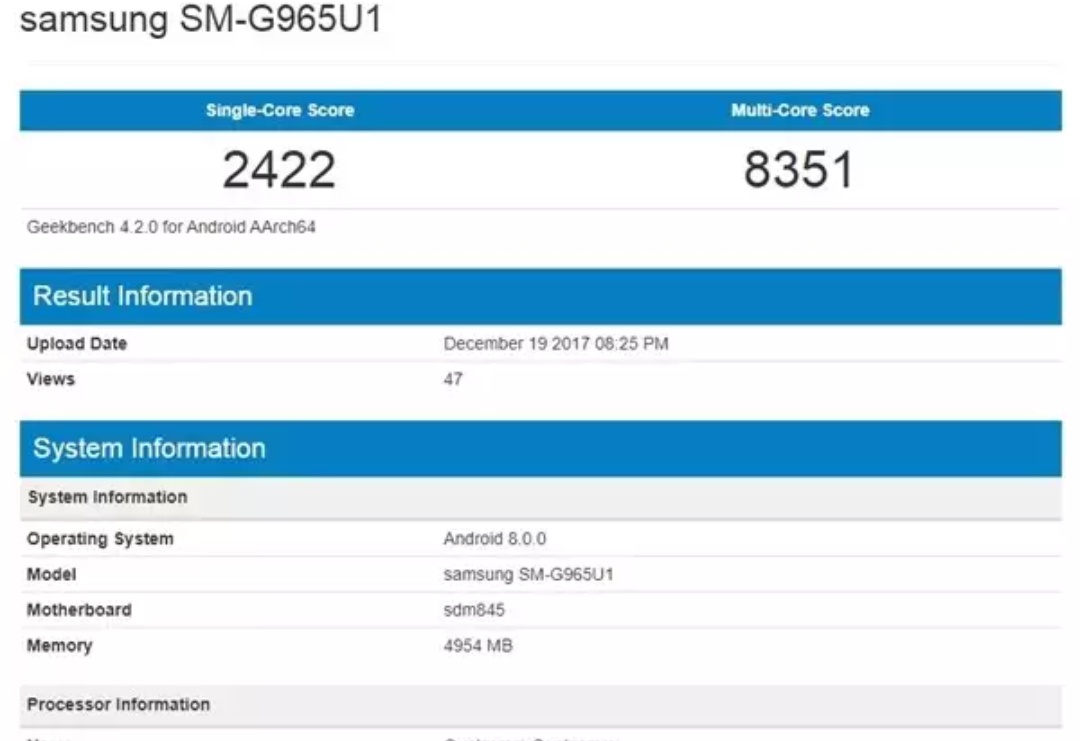The width and height of the screenshot is (1080, 741).
Task: Select the 'Multi-Core Score' header
Action: pyautogui.click(x=800, y=110)
